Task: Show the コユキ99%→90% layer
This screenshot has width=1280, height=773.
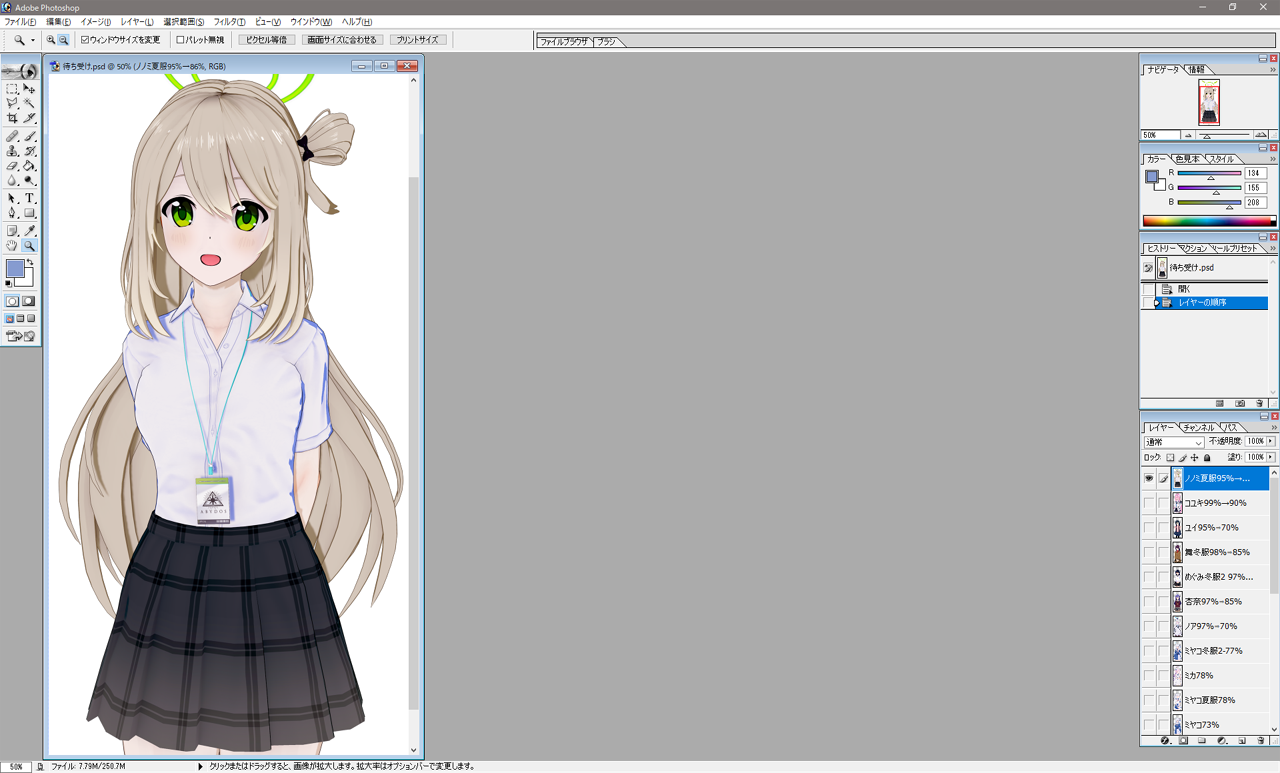Action: point(1148,503)
